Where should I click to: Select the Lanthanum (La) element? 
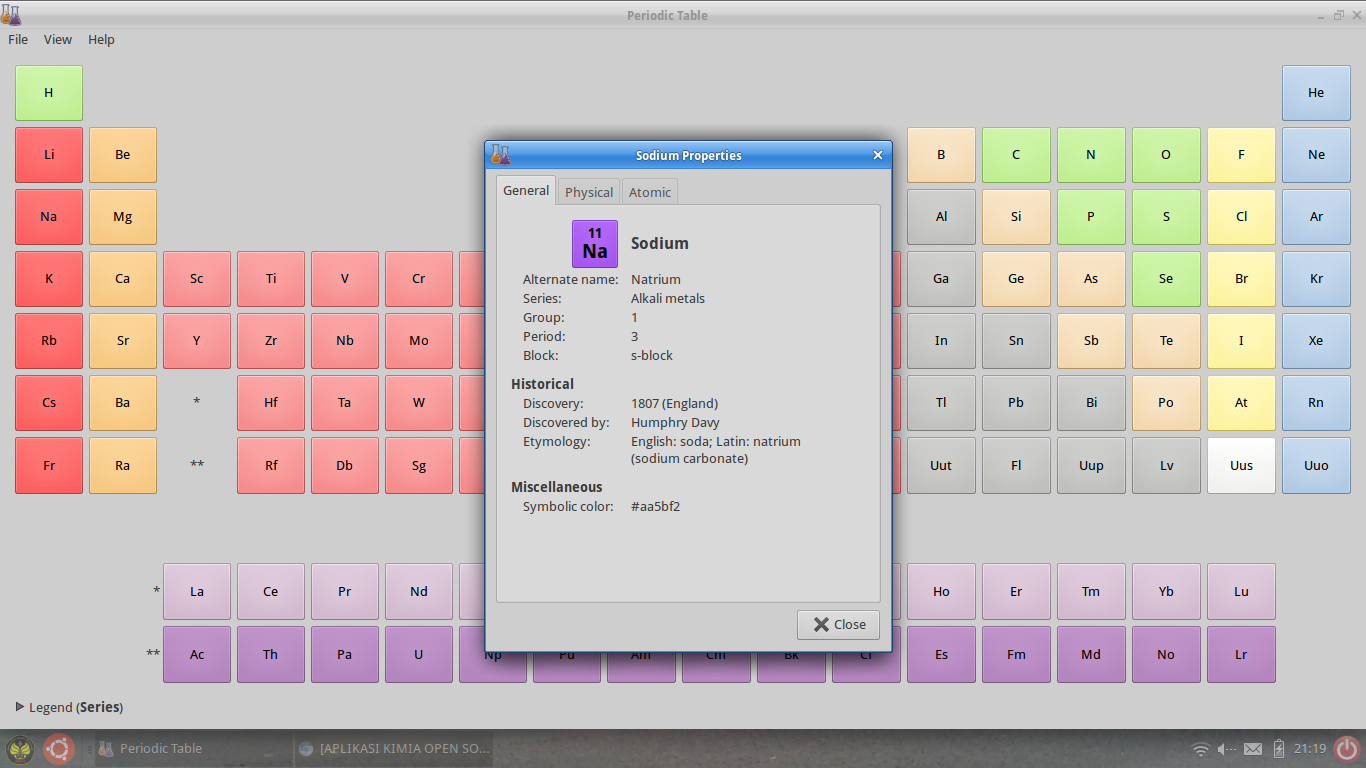point(197,592)
